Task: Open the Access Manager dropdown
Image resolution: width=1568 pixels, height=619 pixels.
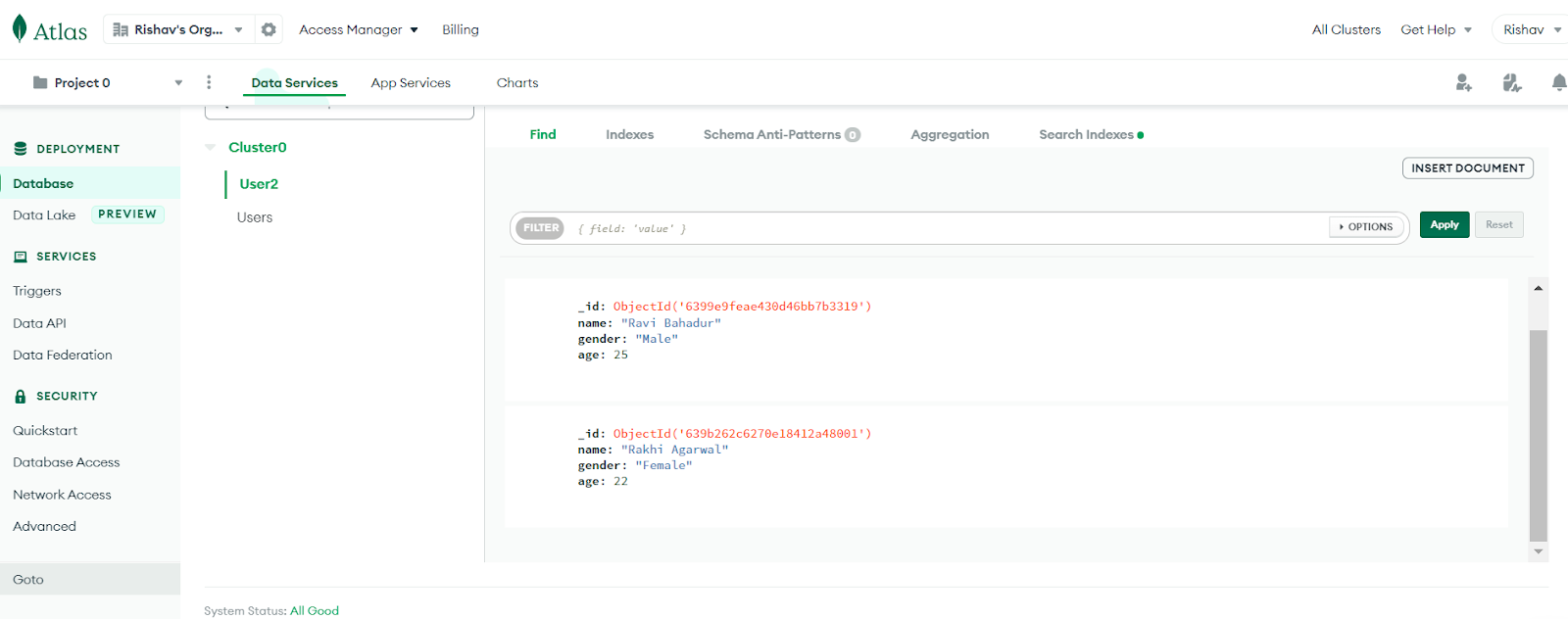Action: [x=359, y=29]
